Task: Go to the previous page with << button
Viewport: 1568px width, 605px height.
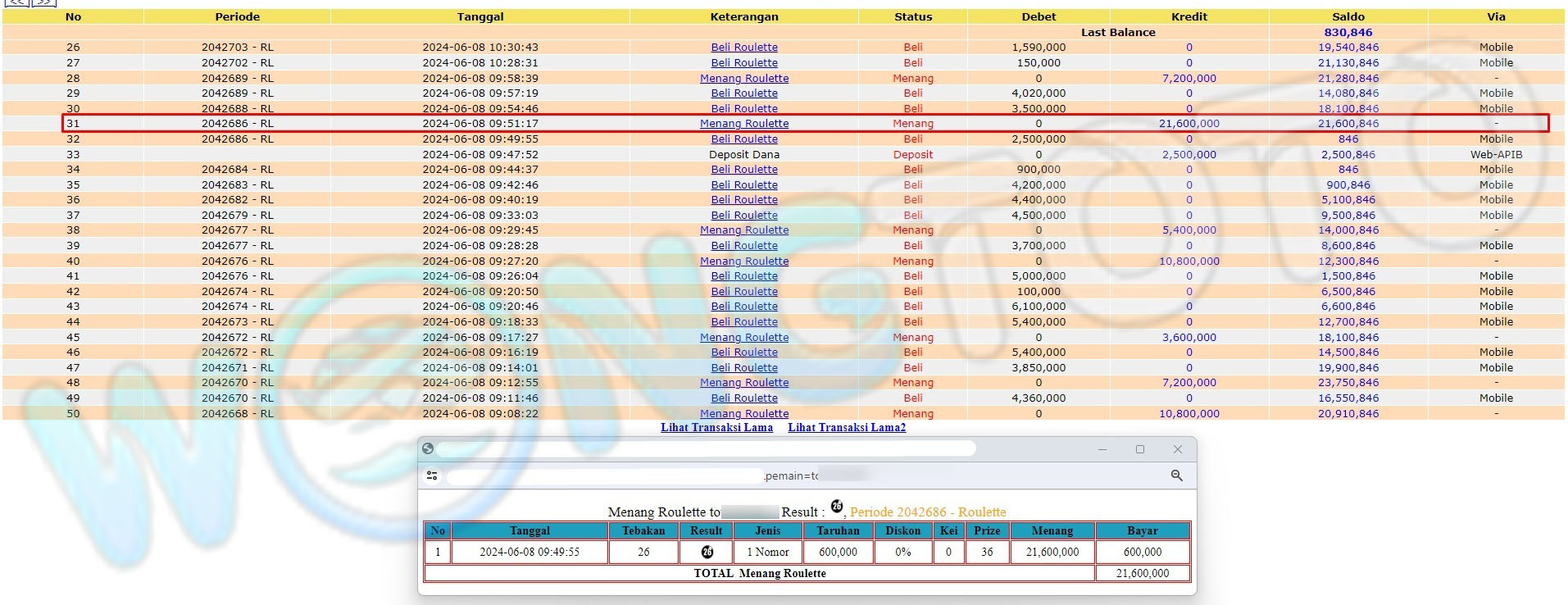Action: (x=17, y=2)
